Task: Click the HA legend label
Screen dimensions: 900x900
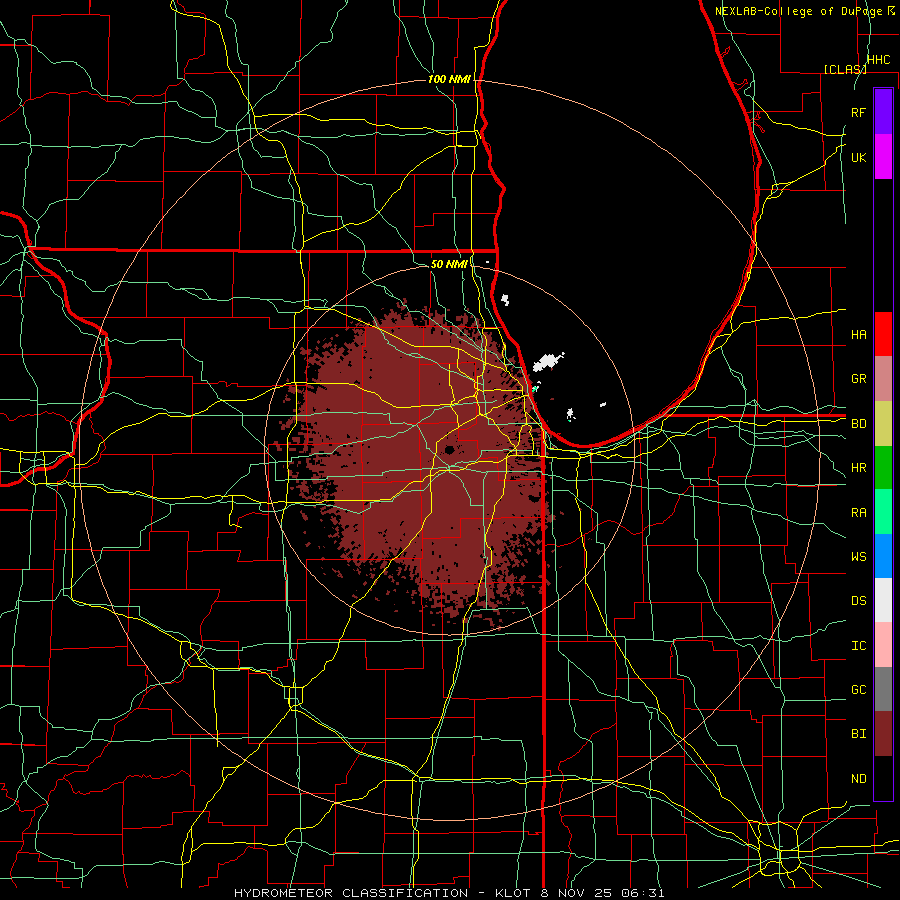Action: [x=858, y=334]
